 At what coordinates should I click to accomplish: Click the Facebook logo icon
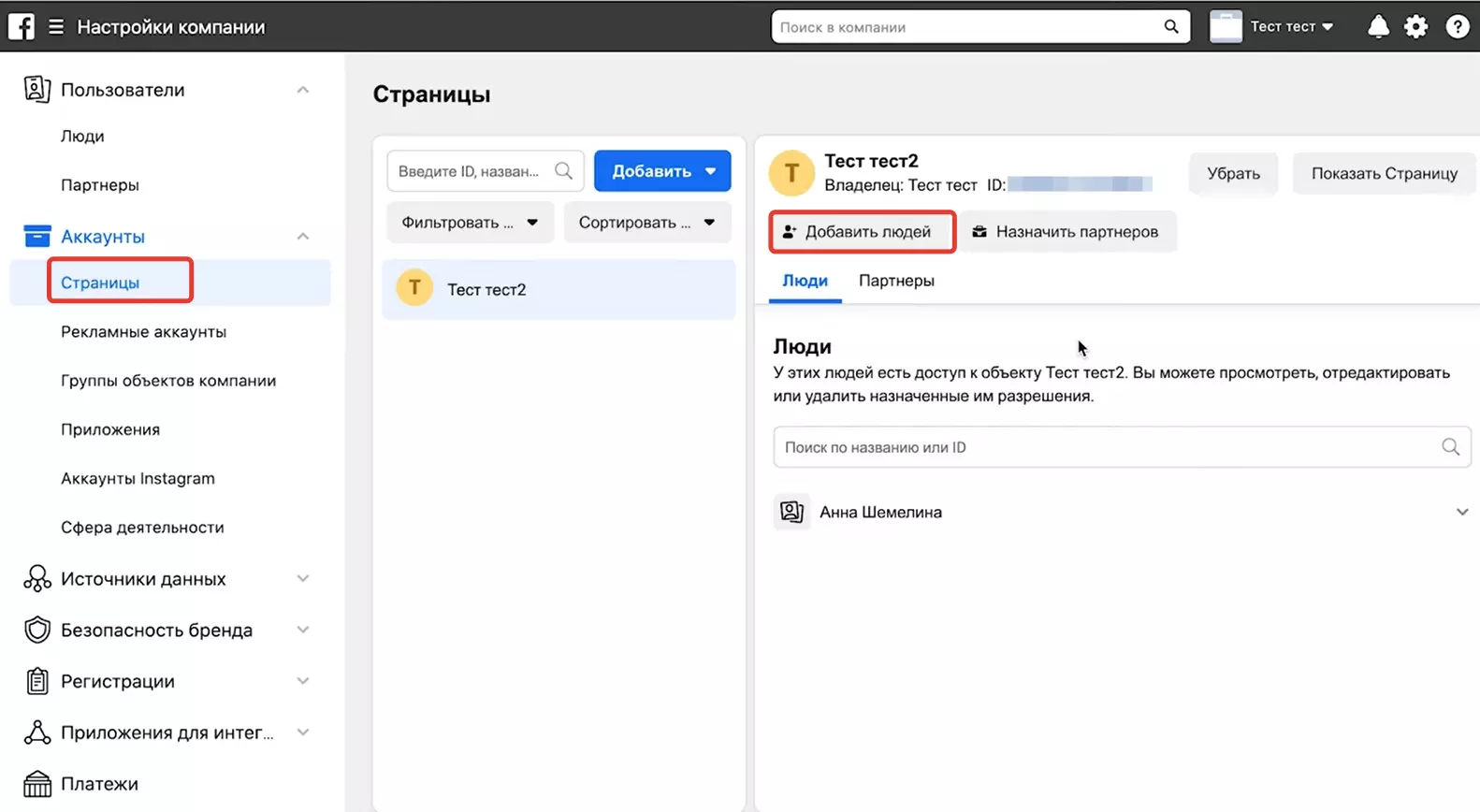coord(22,26)
